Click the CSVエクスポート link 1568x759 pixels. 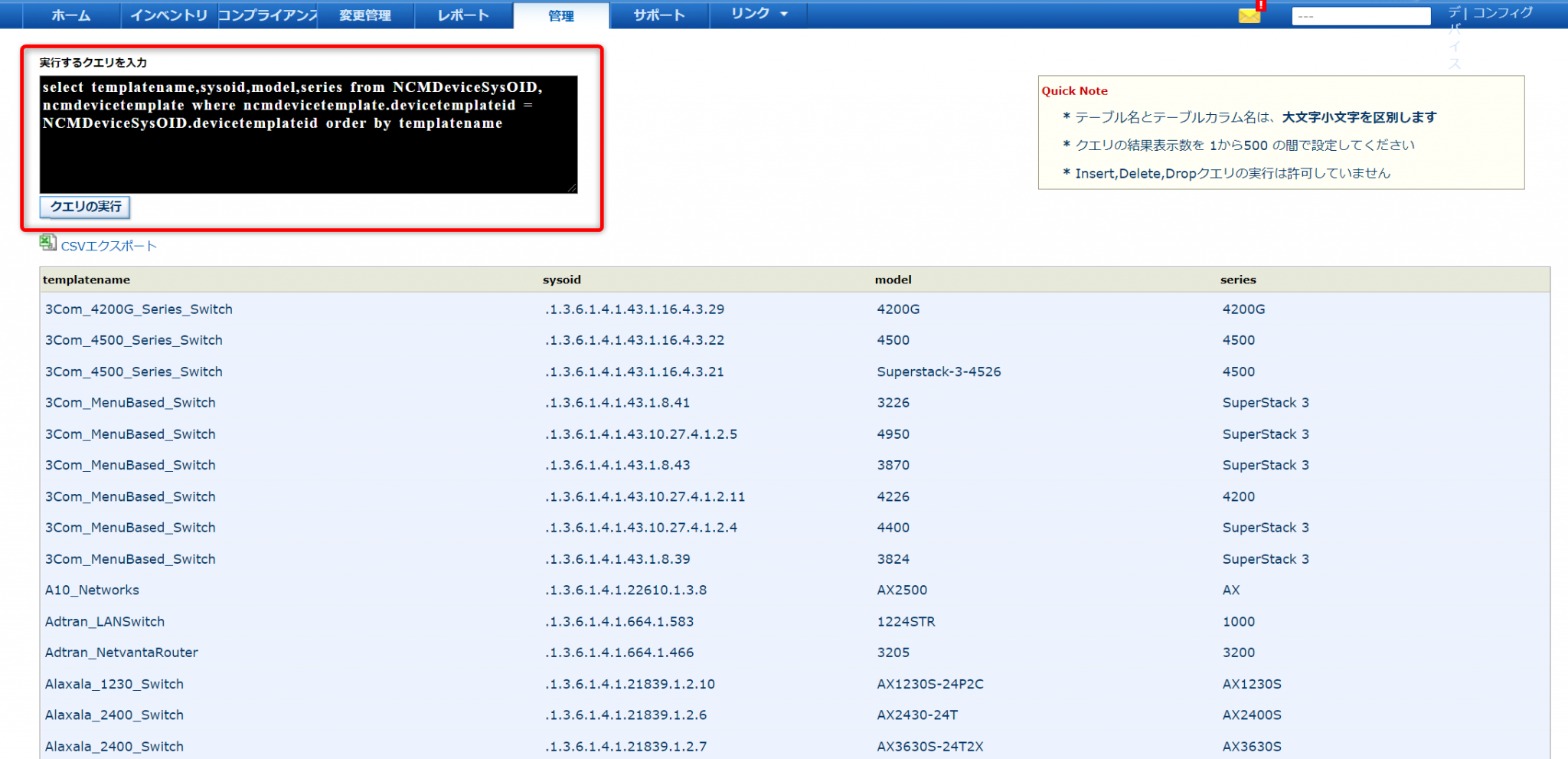coord(108,246)
